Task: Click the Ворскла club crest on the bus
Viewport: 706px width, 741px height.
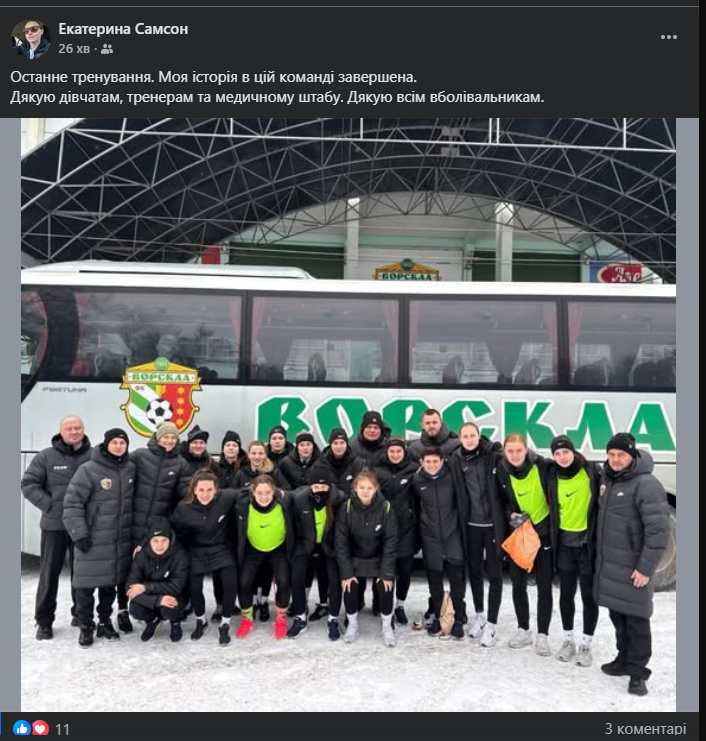Action: coord(161,396)
